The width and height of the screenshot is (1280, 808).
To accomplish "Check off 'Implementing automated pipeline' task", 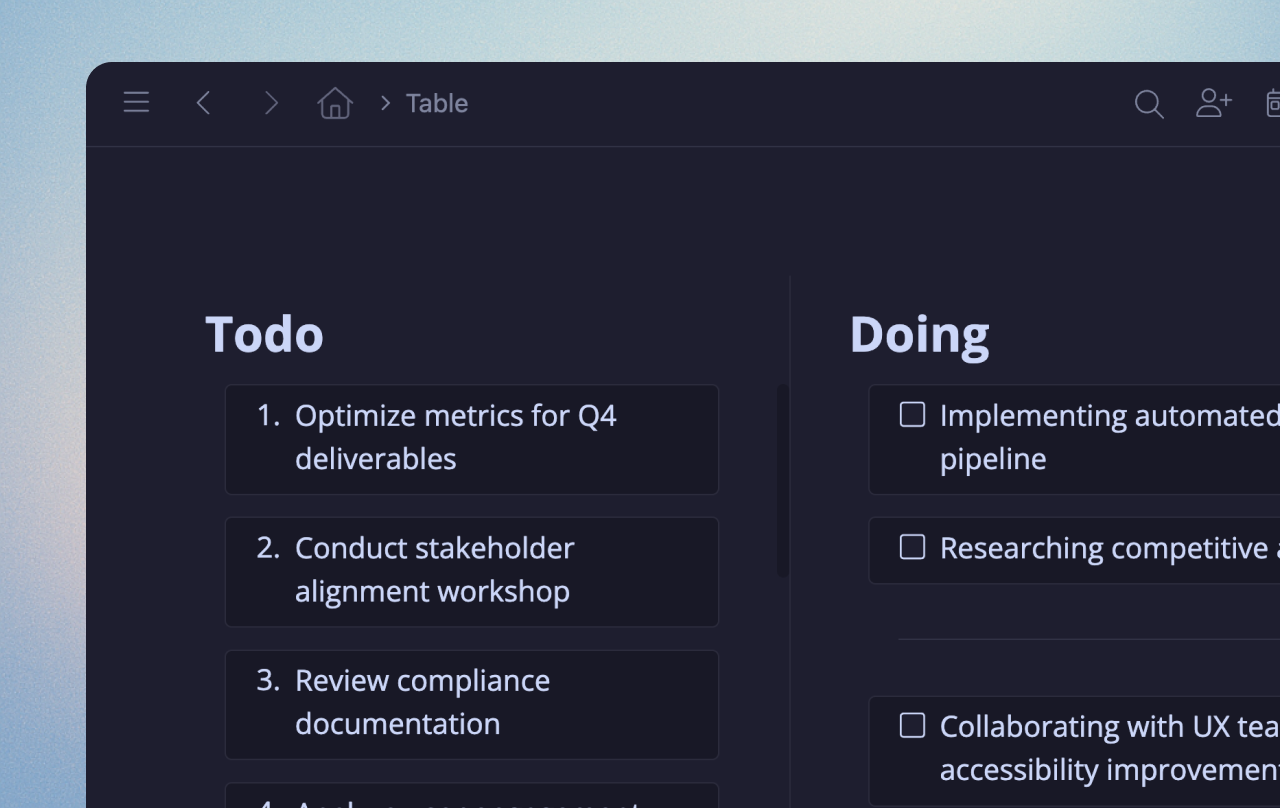I will [911, 413].
